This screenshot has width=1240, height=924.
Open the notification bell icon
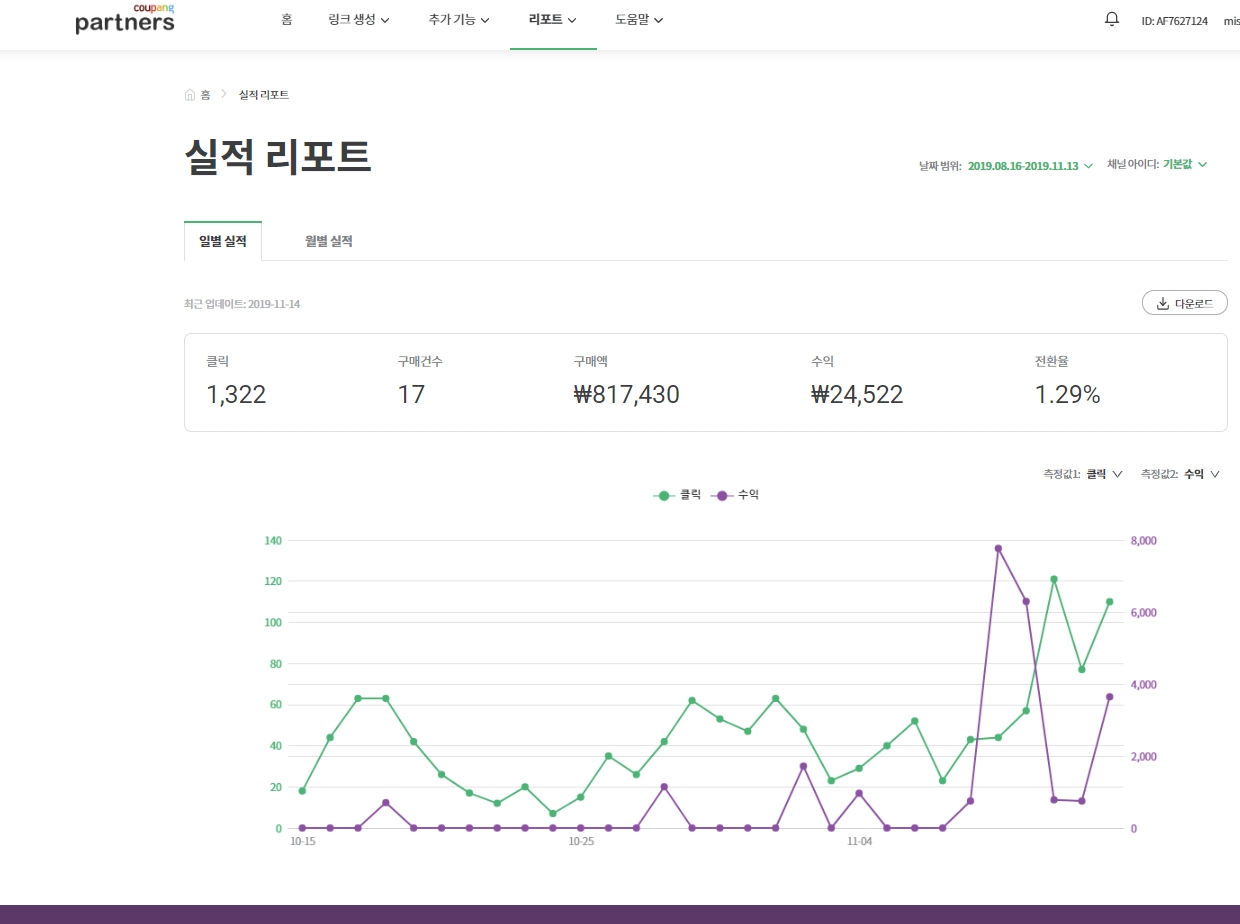click(x=1112, y=19)
